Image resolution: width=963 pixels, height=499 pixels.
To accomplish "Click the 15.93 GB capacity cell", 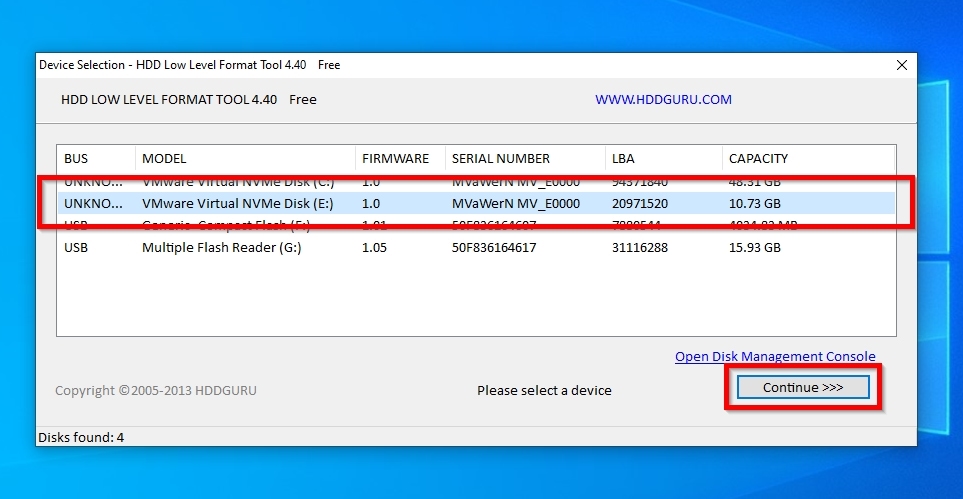I will (x=754, y=247).
